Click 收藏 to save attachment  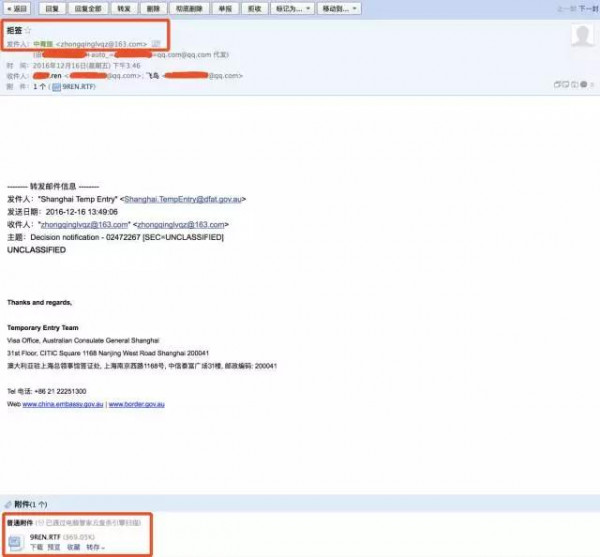pyautogui.click(x=73, y=547)
